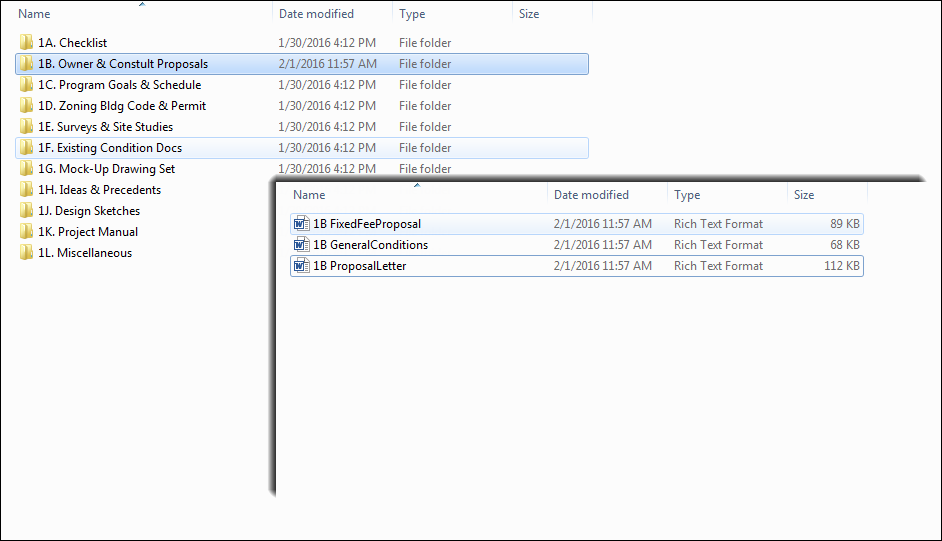Select '1L. Miscellaneous' folder name
The image size is (942, 541).
pos(85,253)
